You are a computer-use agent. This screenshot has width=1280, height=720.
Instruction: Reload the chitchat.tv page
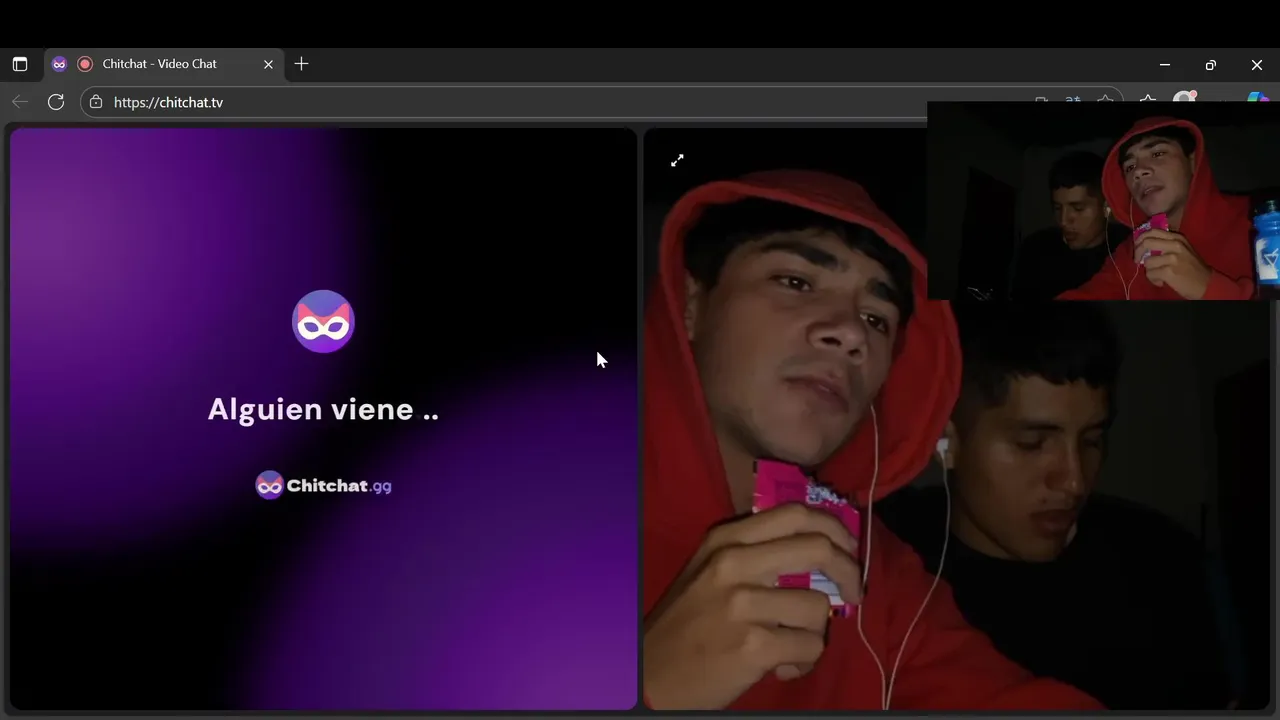(56, 102)
